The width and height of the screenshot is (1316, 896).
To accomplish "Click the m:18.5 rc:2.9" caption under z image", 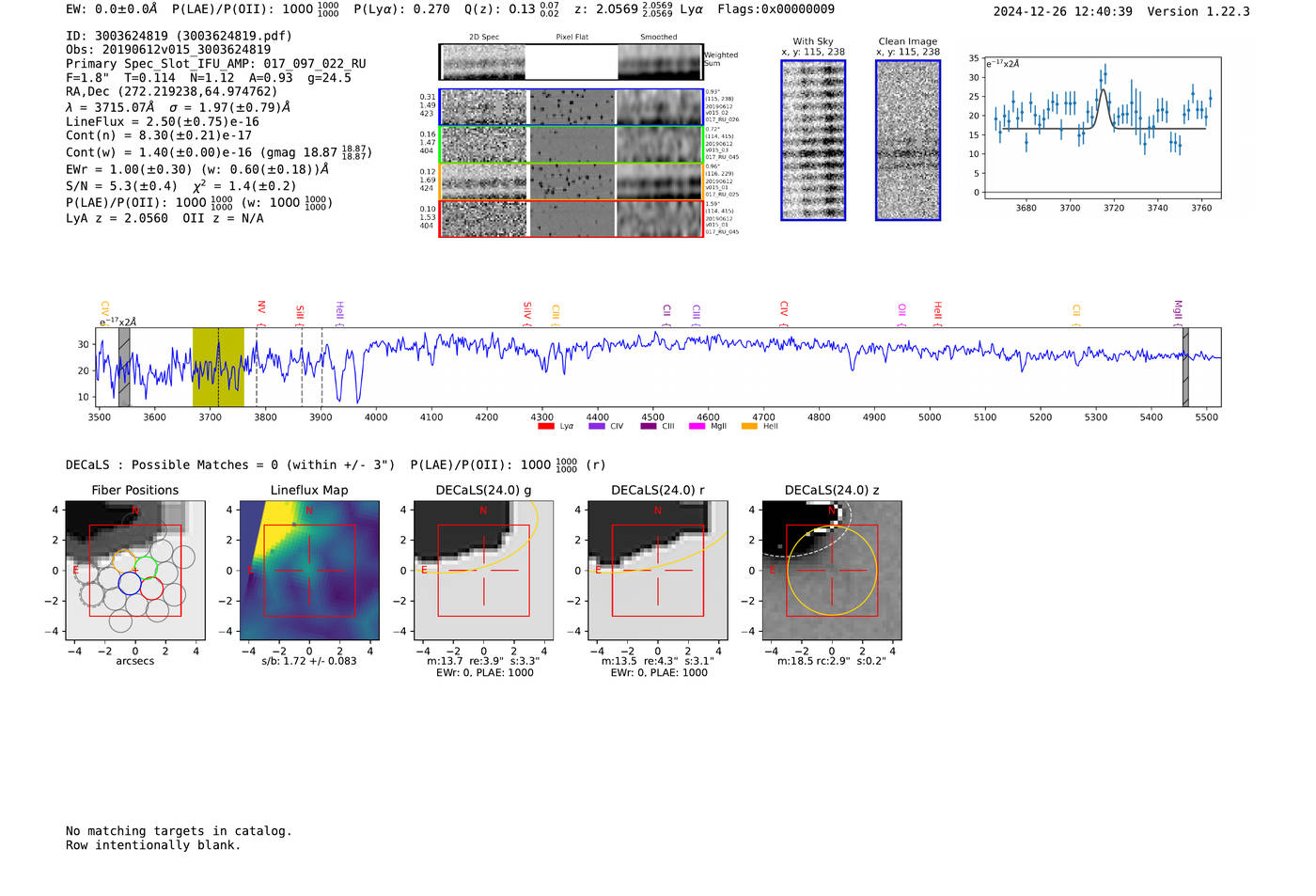I will 832,661.
